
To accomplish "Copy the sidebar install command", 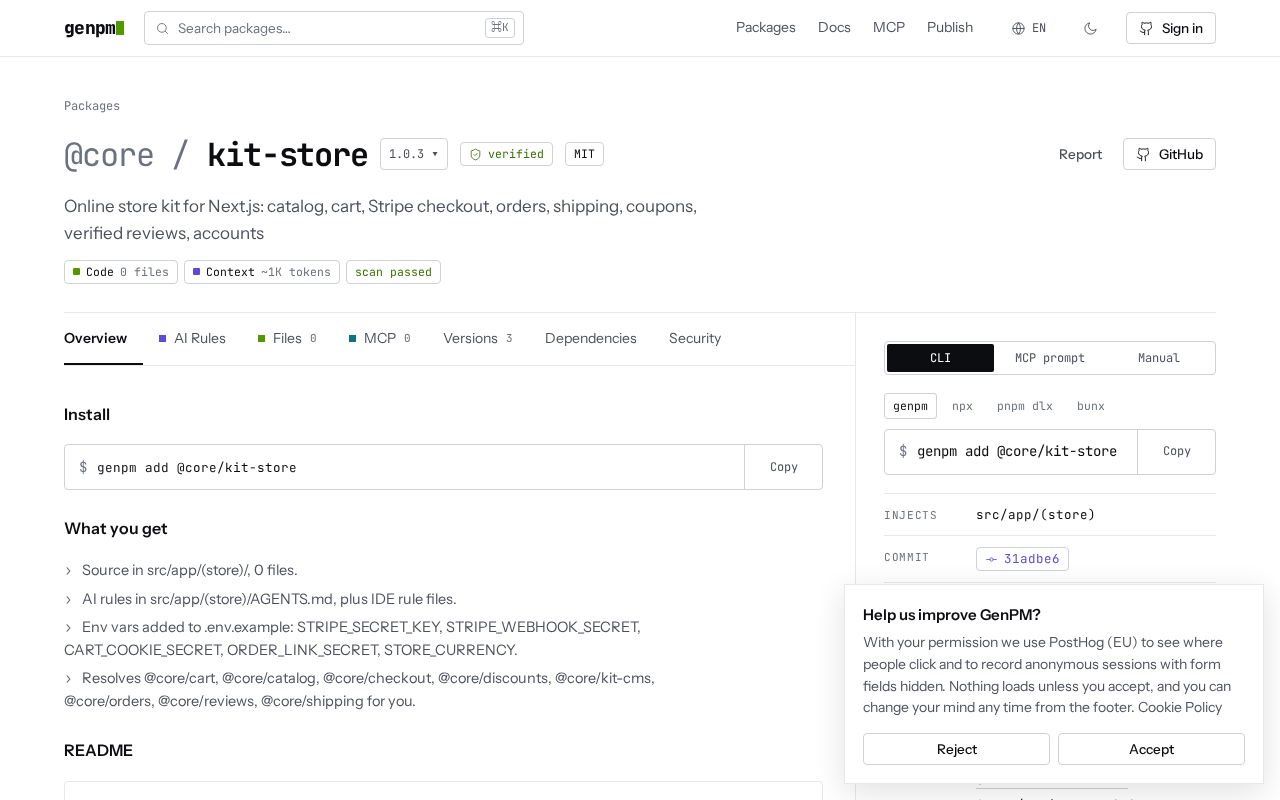I will [x=1177, y=452].
